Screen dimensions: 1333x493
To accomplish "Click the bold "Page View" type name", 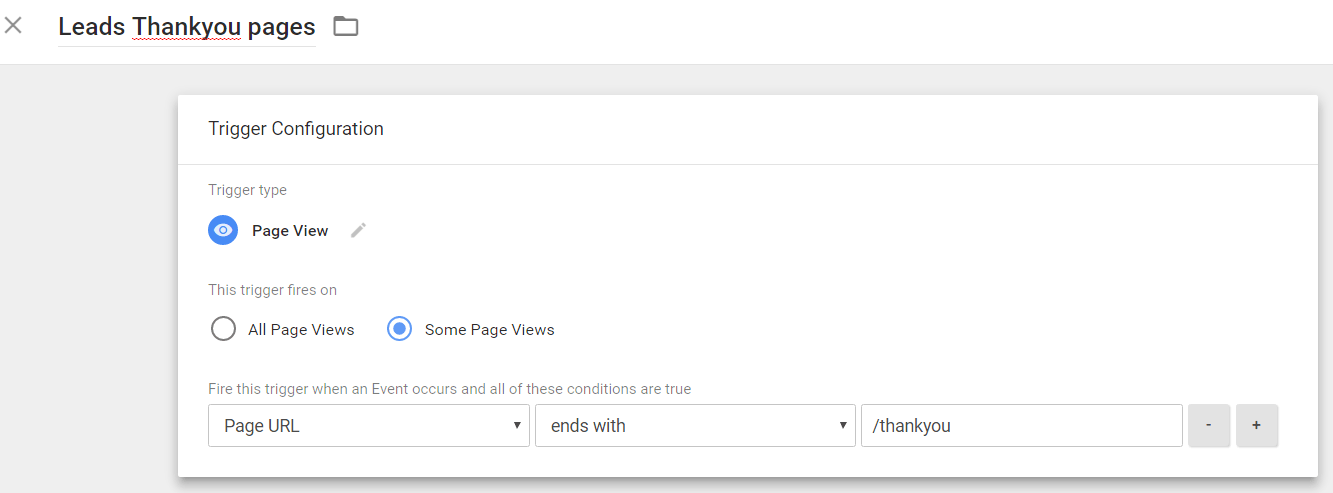I will (290, 231).
